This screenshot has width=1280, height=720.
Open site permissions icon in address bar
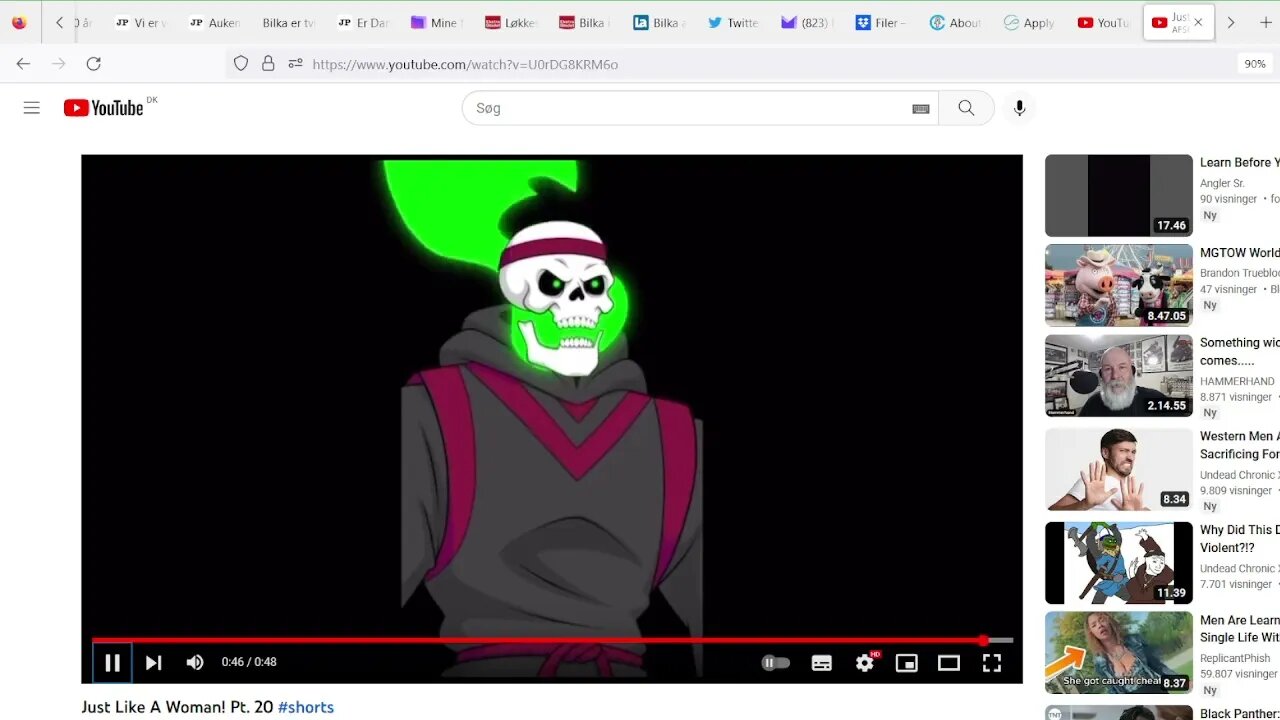click(x=295, y=64)
